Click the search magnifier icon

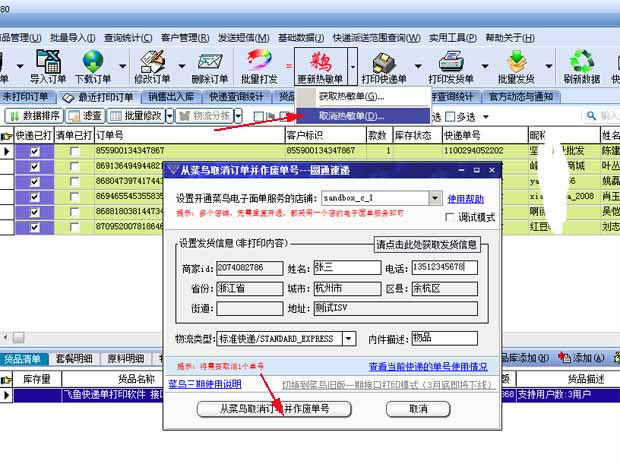[x=591, y=115]
